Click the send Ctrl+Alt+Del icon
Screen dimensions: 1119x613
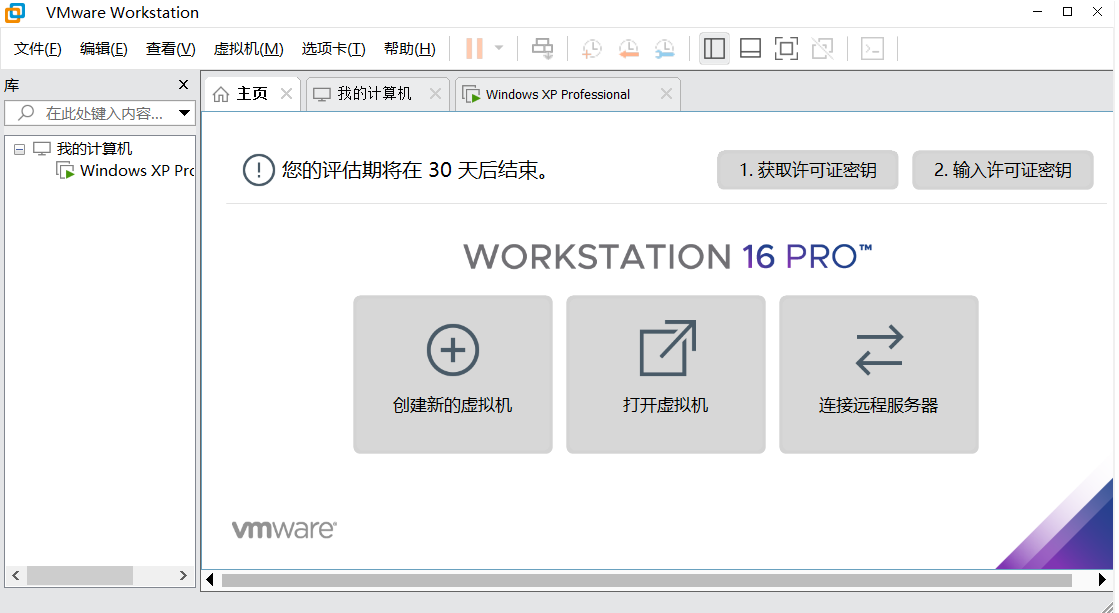(542, 49)
